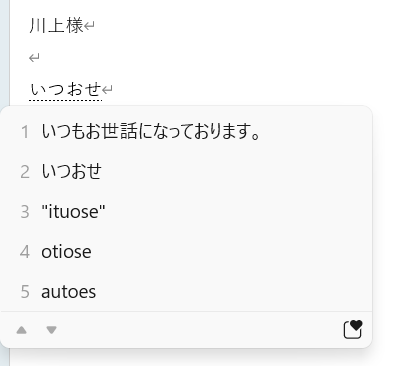Click number 2 beside いつおせ candidate
Screen dimensions: 408x366
(x=25, y=172)
